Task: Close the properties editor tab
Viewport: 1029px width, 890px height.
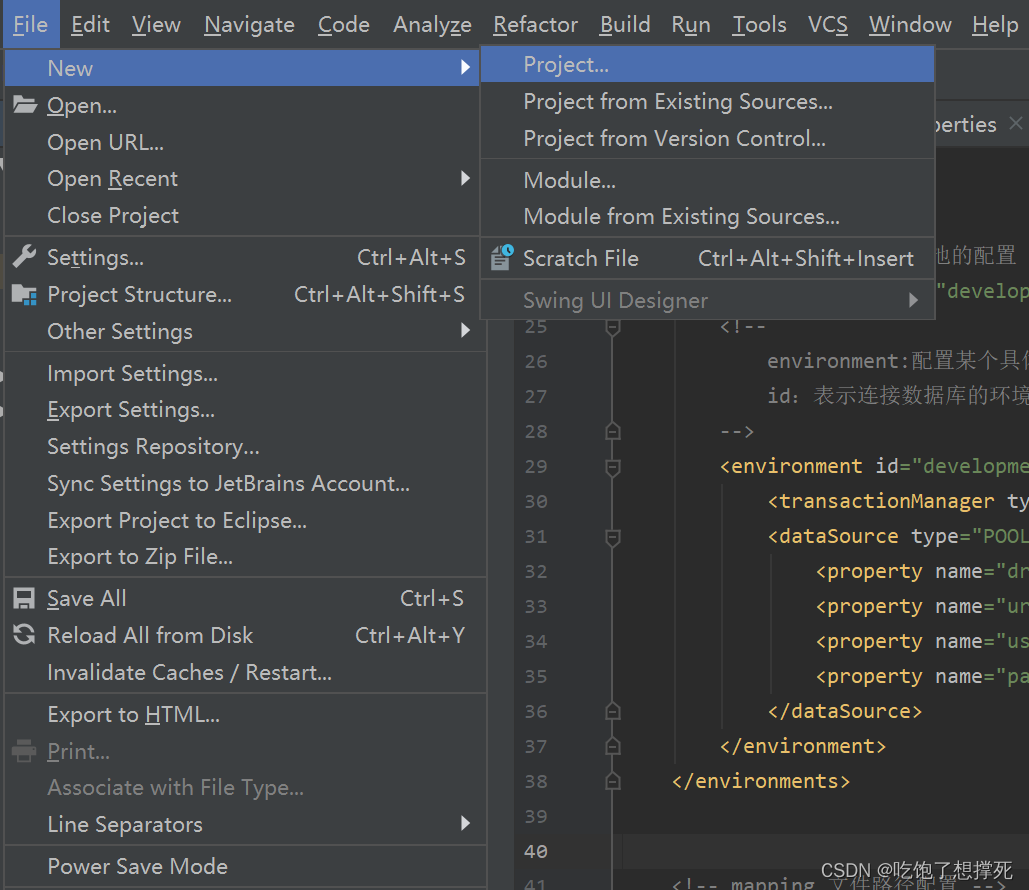Action: tap(1015, 123)
